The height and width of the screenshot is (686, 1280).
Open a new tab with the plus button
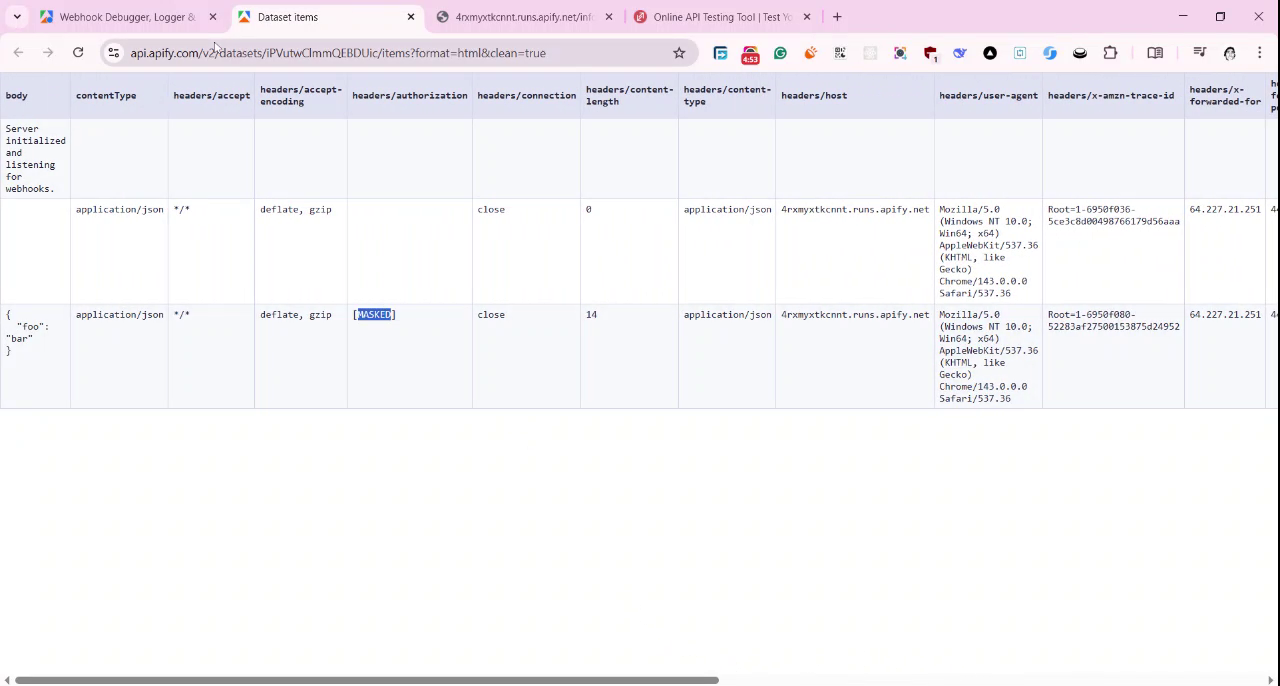[x=837, y=17]
